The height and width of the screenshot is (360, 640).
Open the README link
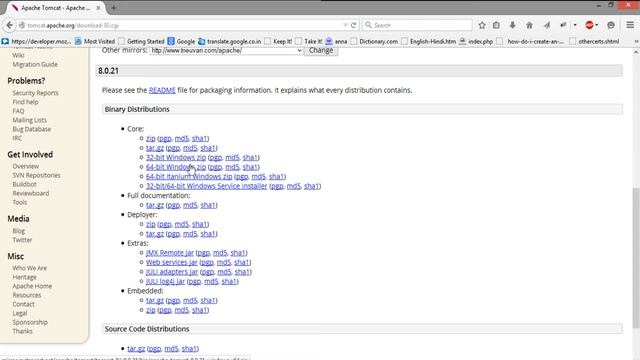point(162,90)
